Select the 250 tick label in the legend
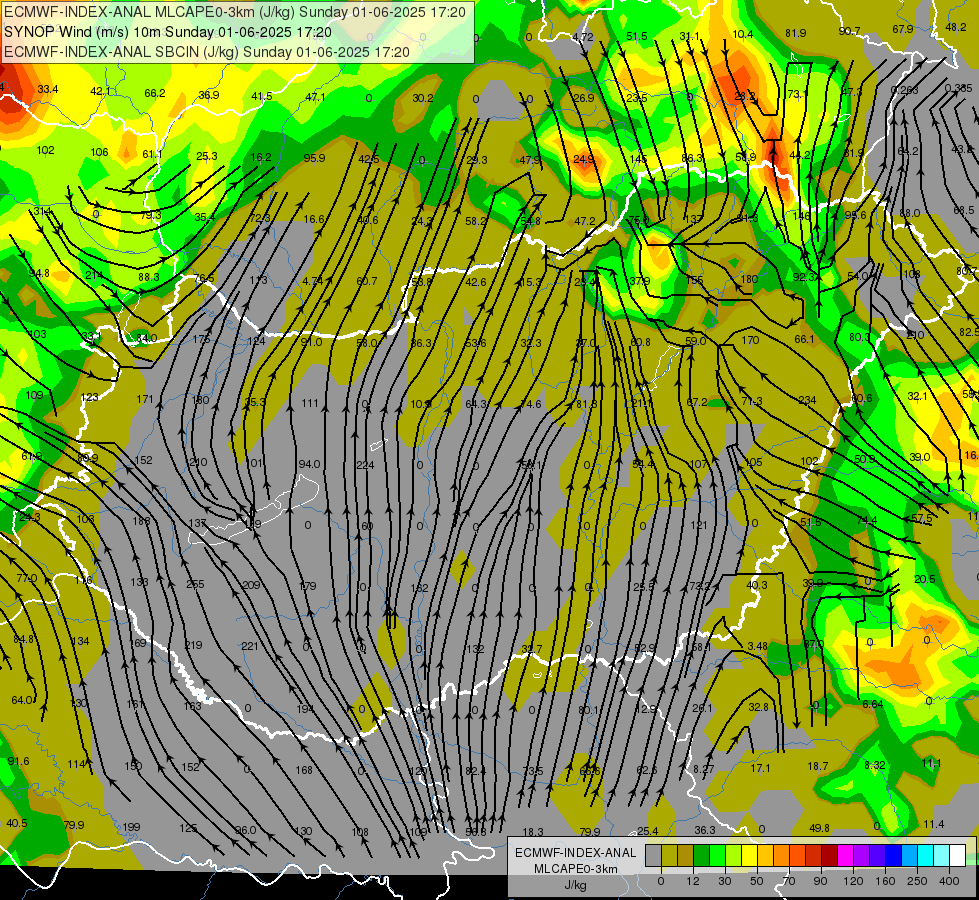The width and height of the screenshot is (979, 900). click(917, 881)
